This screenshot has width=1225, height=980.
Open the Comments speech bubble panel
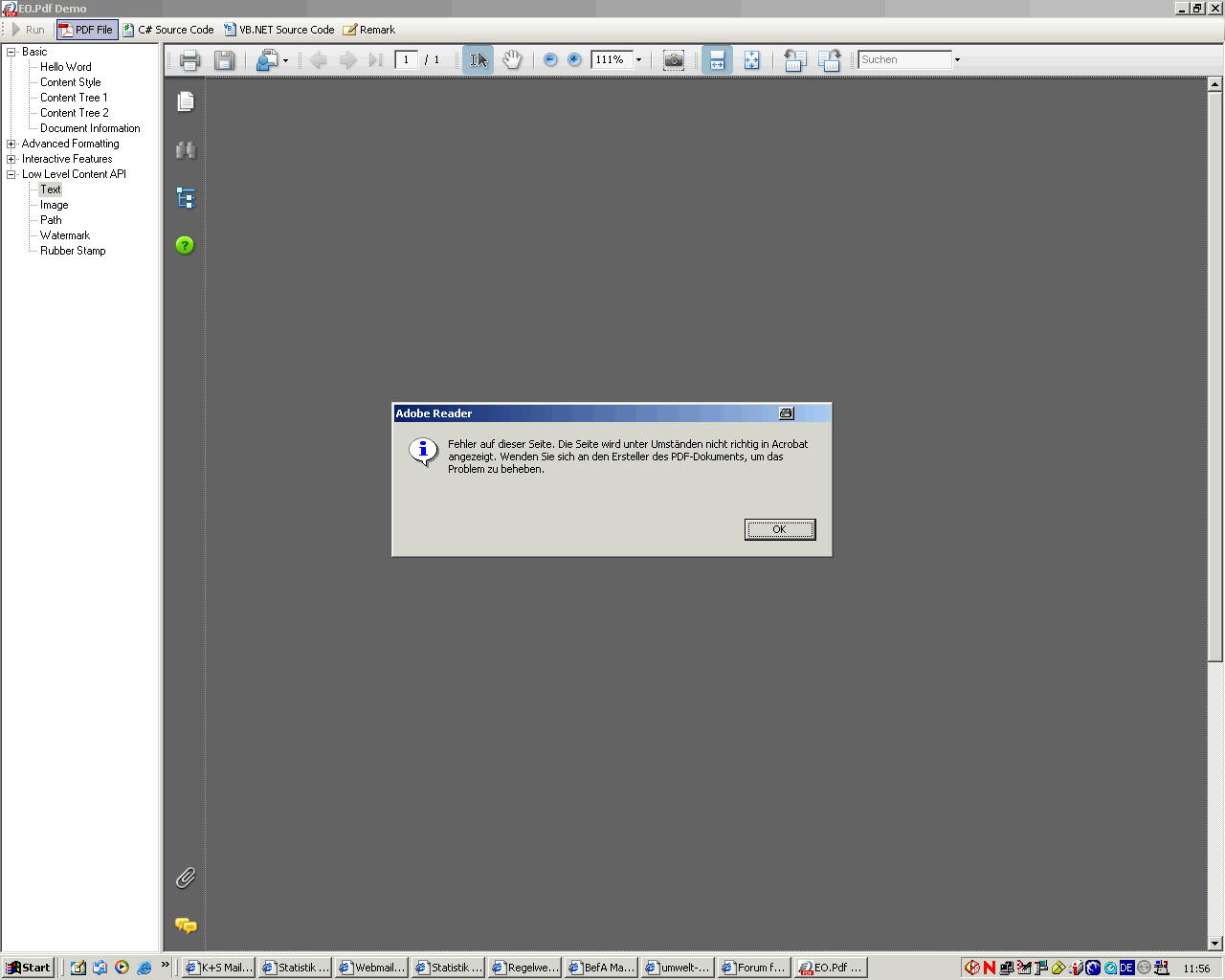(x=186, y=925)
